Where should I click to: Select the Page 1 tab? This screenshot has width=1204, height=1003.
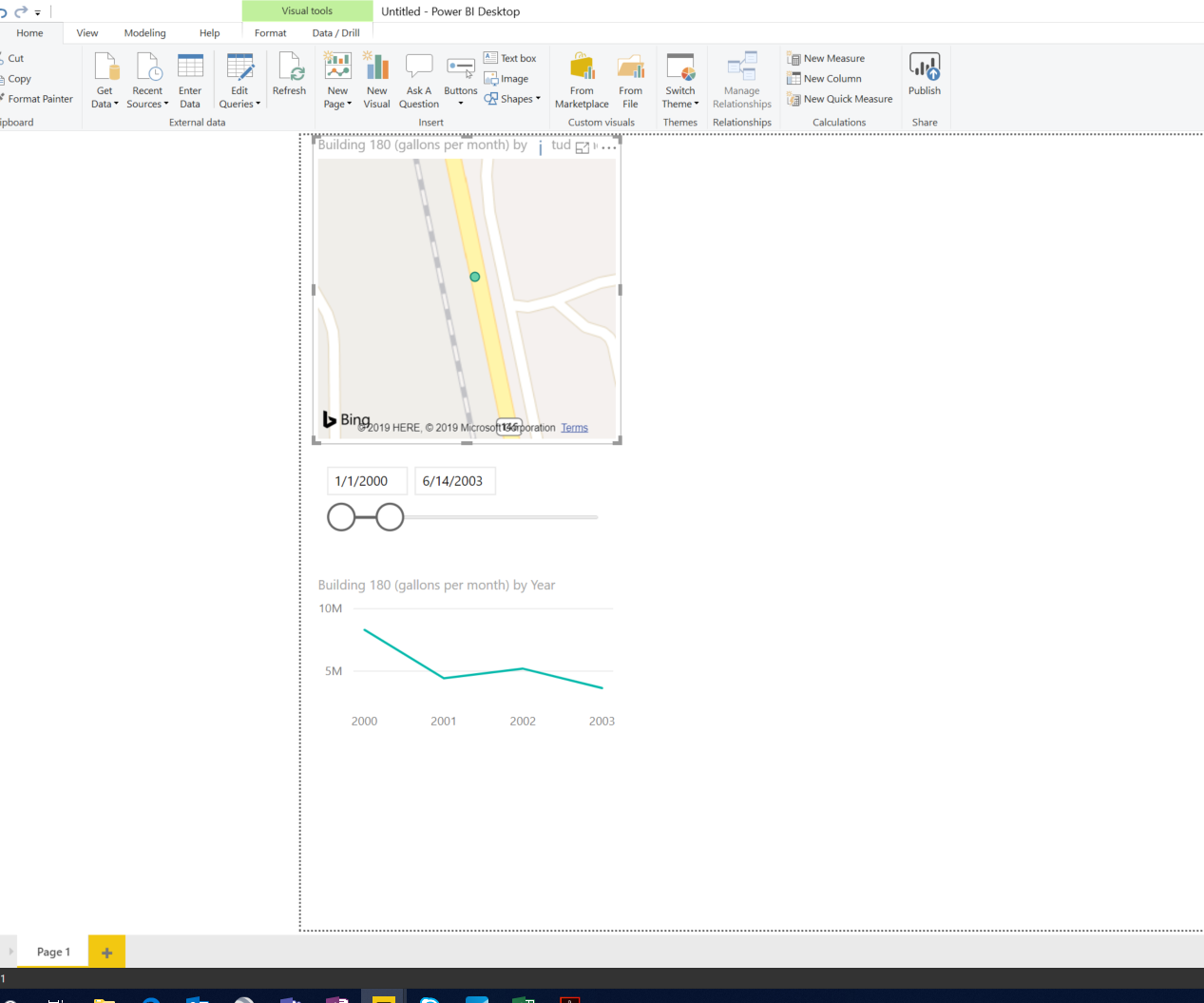53,952
